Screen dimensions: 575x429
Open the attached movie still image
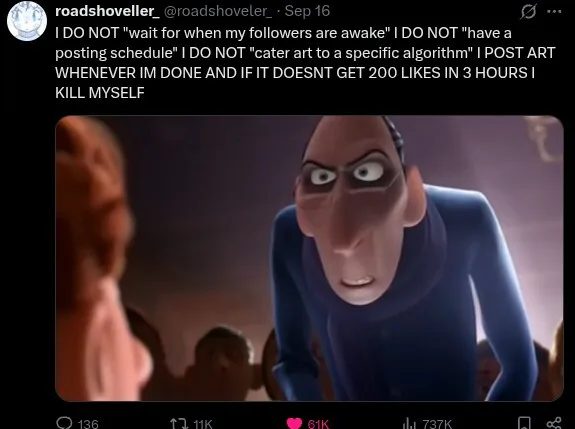pyautogui.click(x=309, y=258)
